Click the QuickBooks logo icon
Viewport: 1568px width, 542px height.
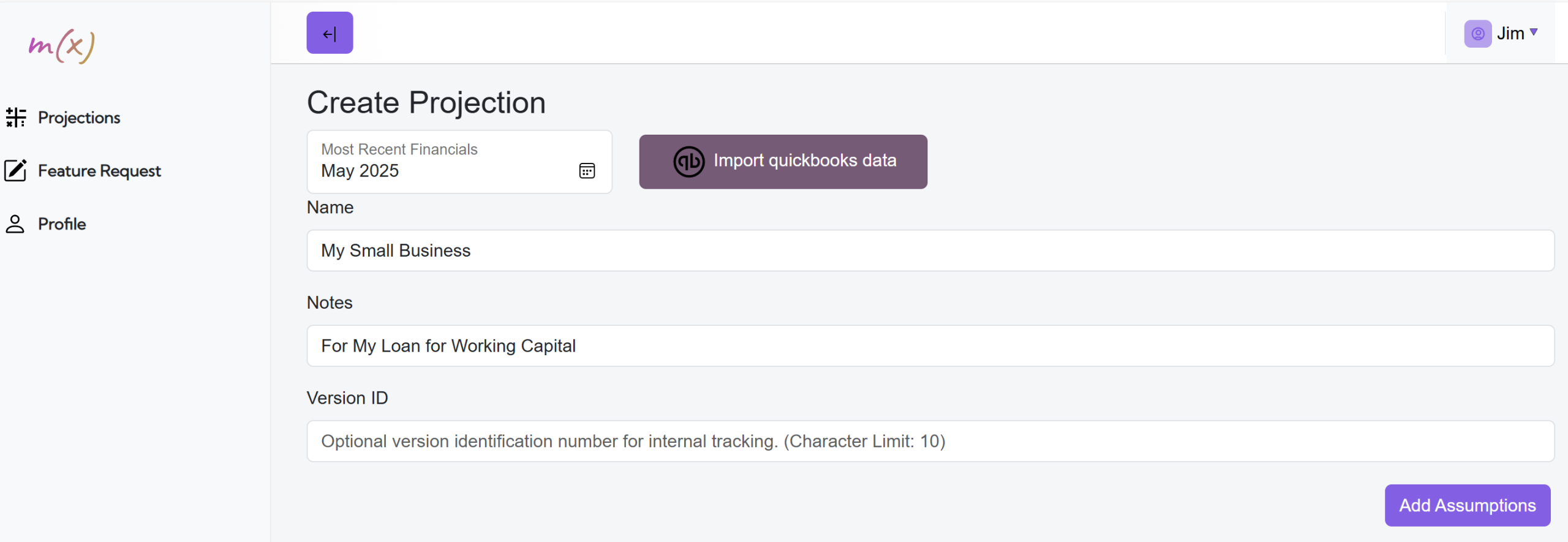point(689,162)
